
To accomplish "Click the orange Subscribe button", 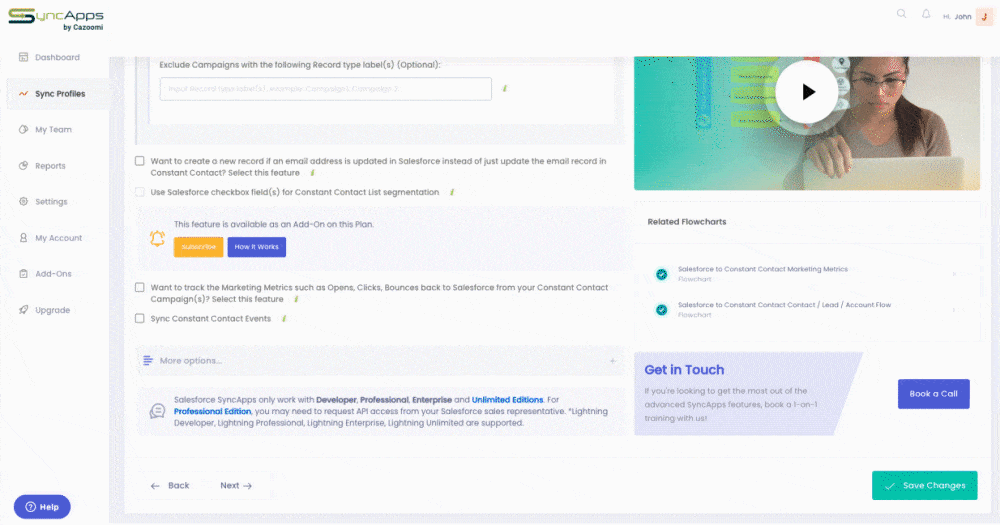I will [x=198, y=247].
